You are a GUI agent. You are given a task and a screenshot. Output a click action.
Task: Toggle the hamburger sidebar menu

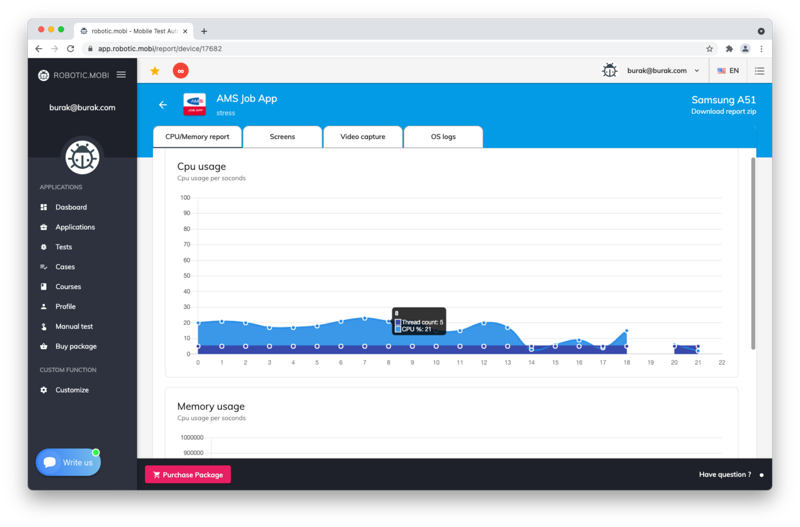tap(121, 75)
